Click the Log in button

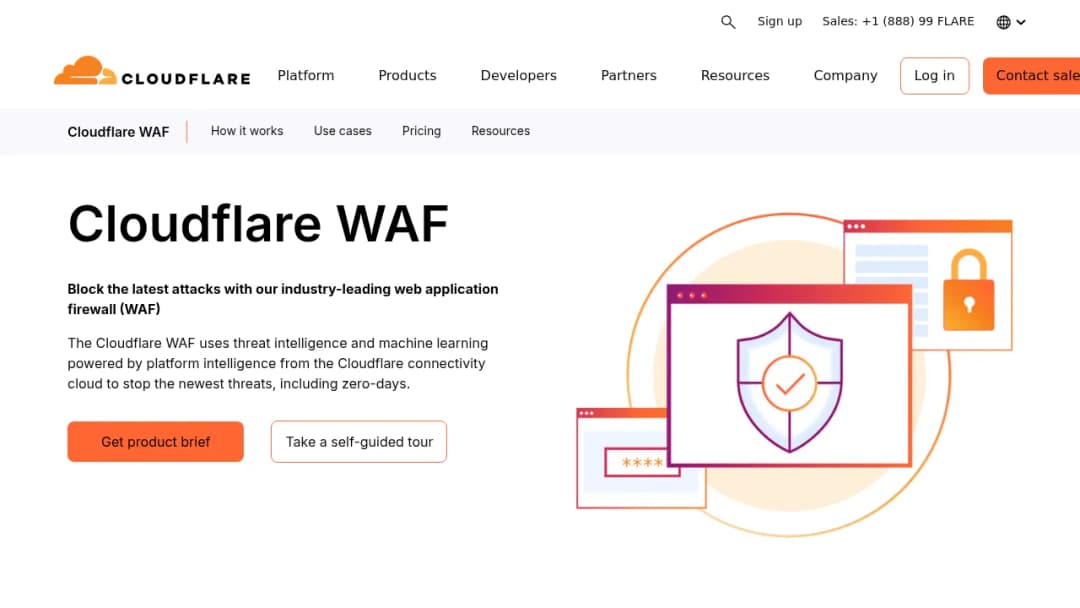(935, 76)
